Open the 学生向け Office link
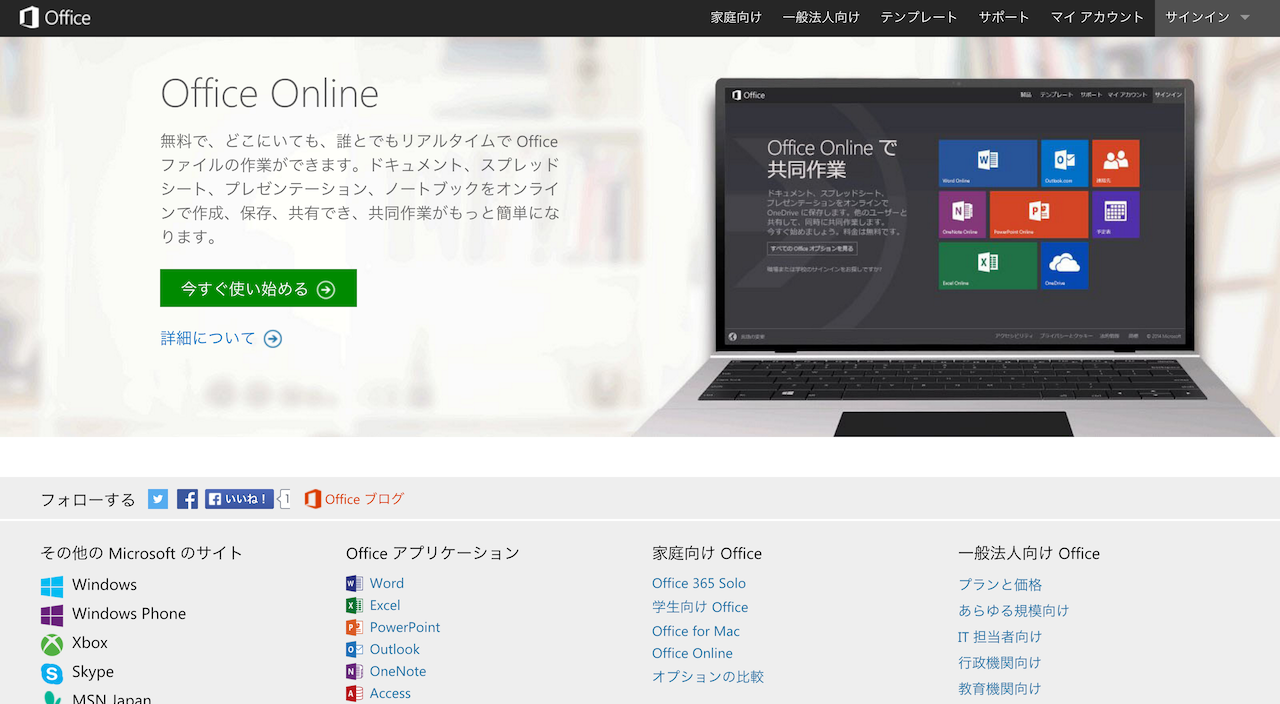 pyautogui.click(x=700, y=607)
